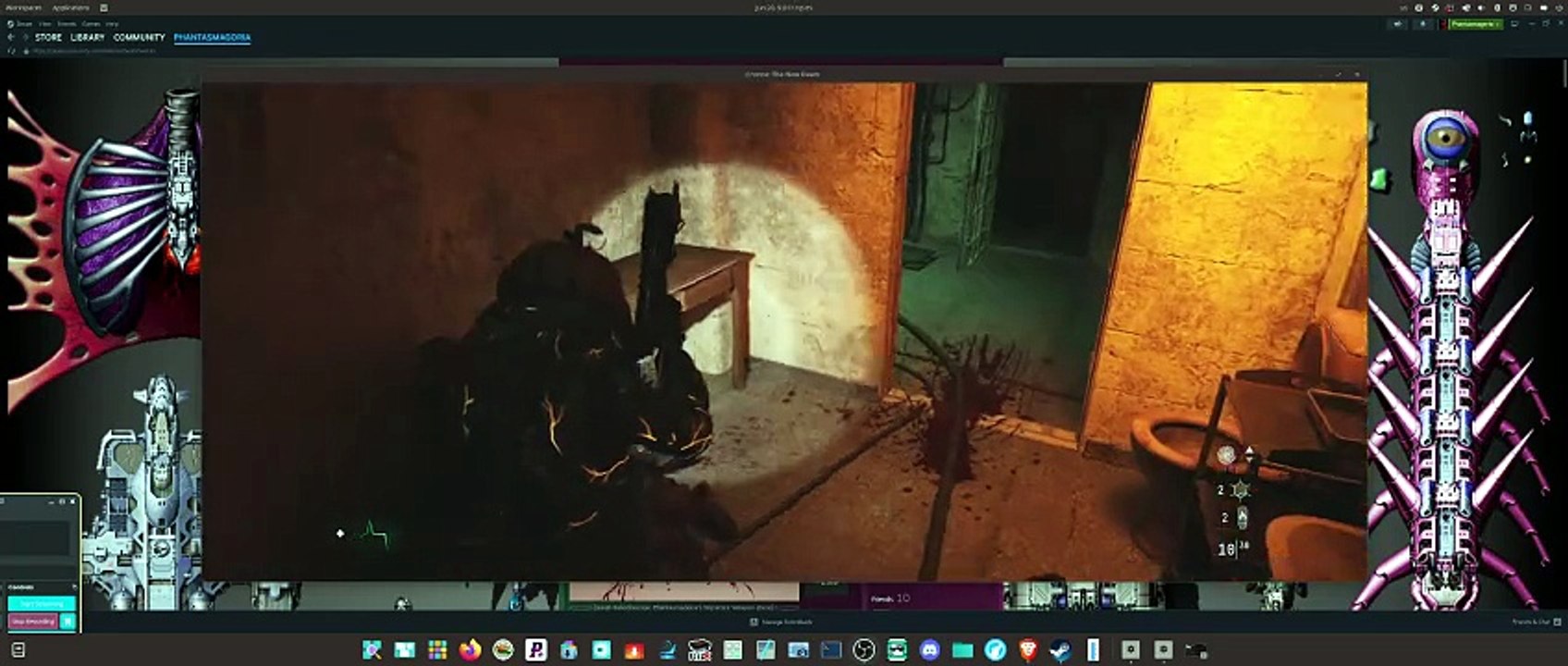The width and height of the screenshot is (1568, 666).
Task: Open Discord from the dock
Action: pyautogui.click(x=929, y=650)
